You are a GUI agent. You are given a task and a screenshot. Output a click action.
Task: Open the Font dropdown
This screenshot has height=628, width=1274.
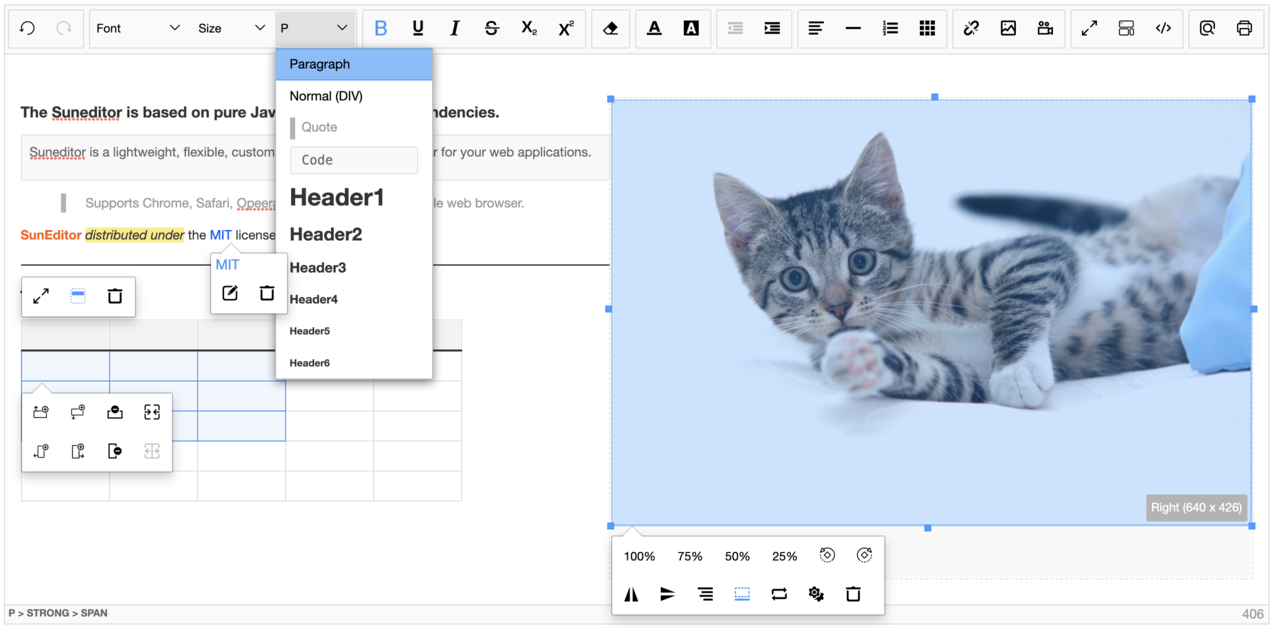pos(138,28)
